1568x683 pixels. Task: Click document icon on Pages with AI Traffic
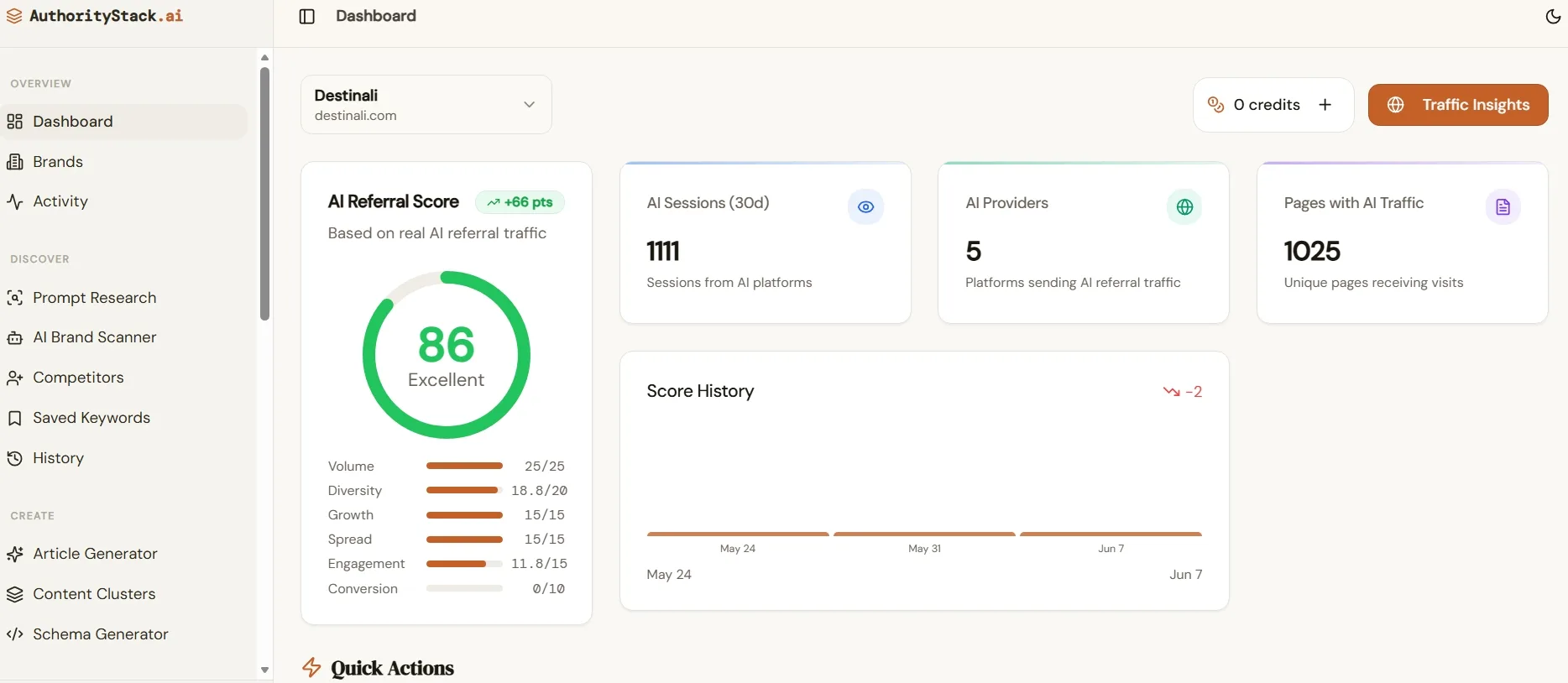(x=1503, y=206)
